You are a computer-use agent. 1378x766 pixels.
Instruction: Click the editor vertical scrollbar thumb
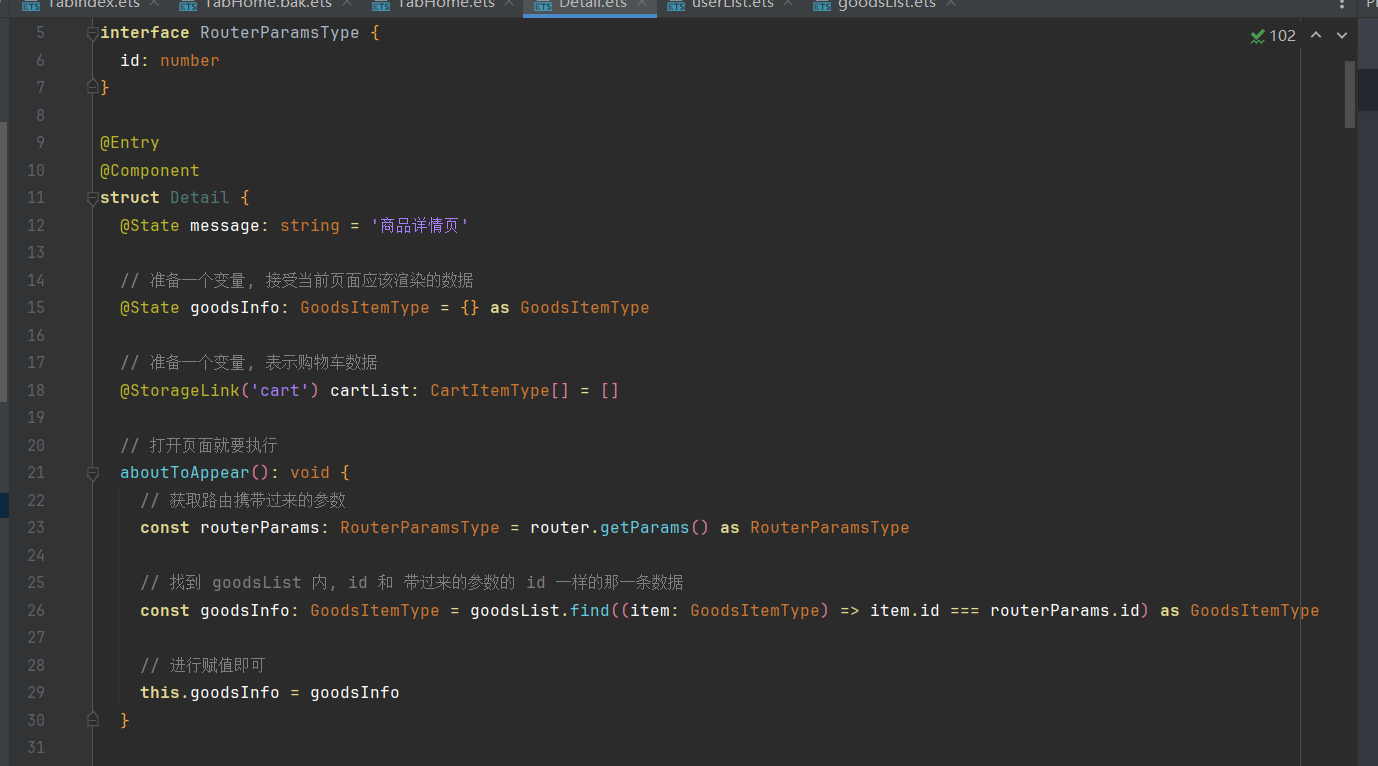pyautogui.click(x=1350, y=95)
